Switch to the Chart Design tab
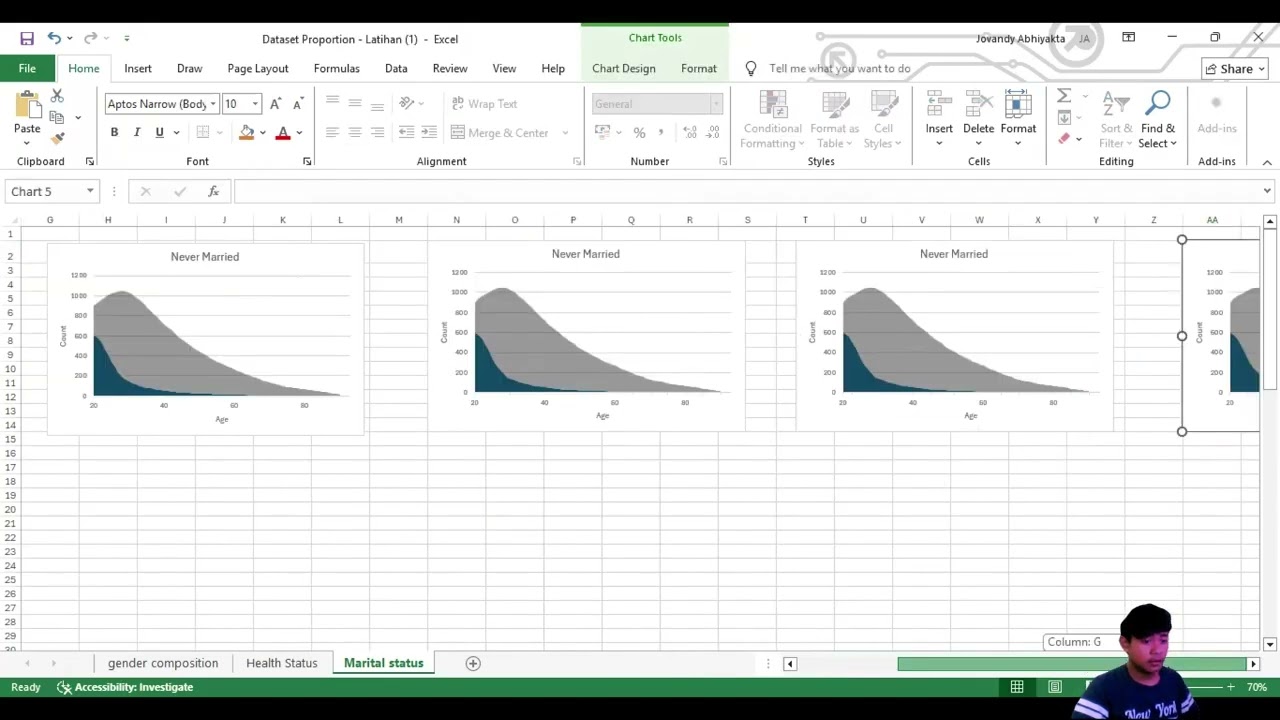1280x720 pixels. tap(623, 68)
